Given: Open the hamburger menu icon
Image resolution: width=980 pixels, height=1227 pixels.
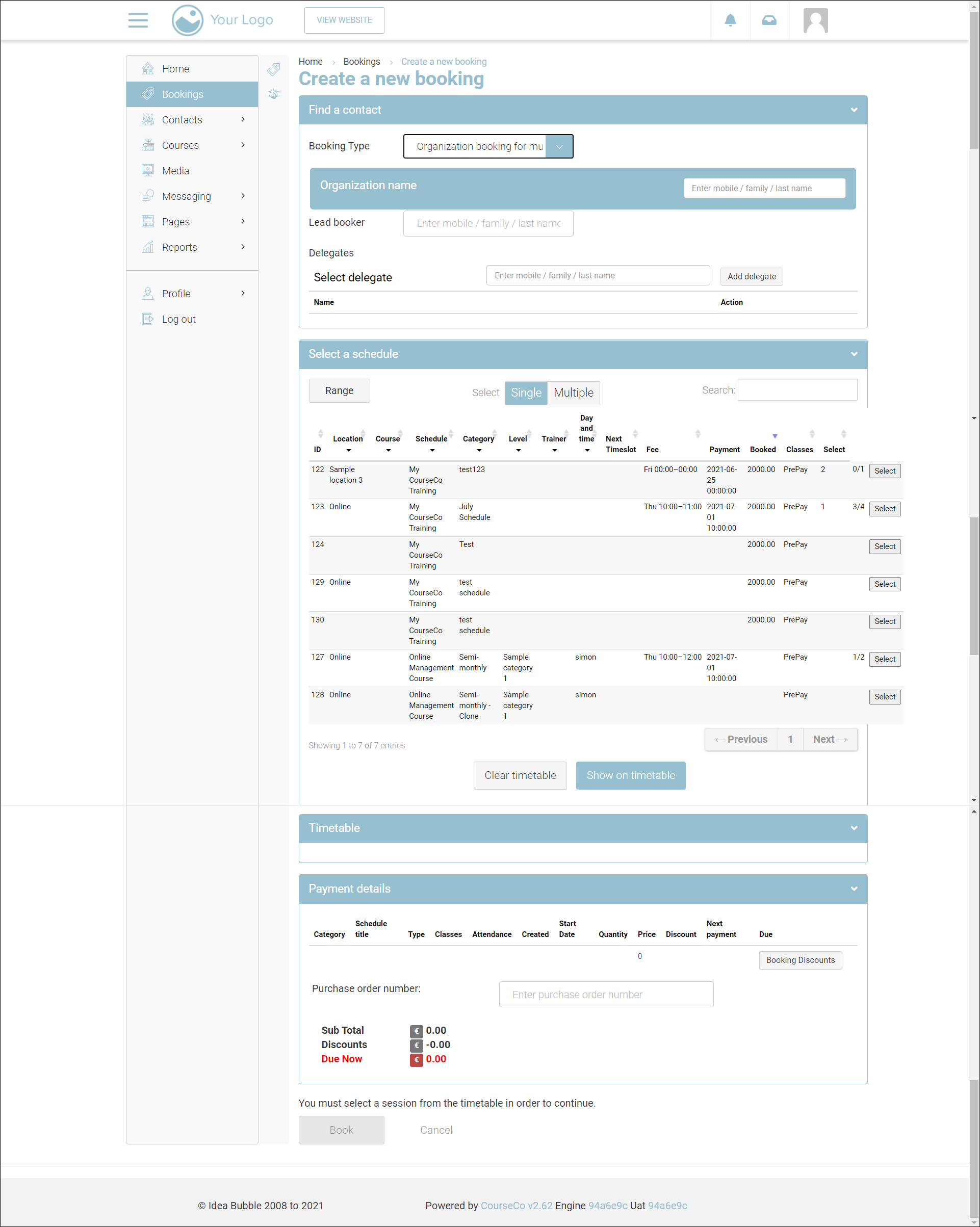Looking at the screenshot, I should (x=138, y=20).
